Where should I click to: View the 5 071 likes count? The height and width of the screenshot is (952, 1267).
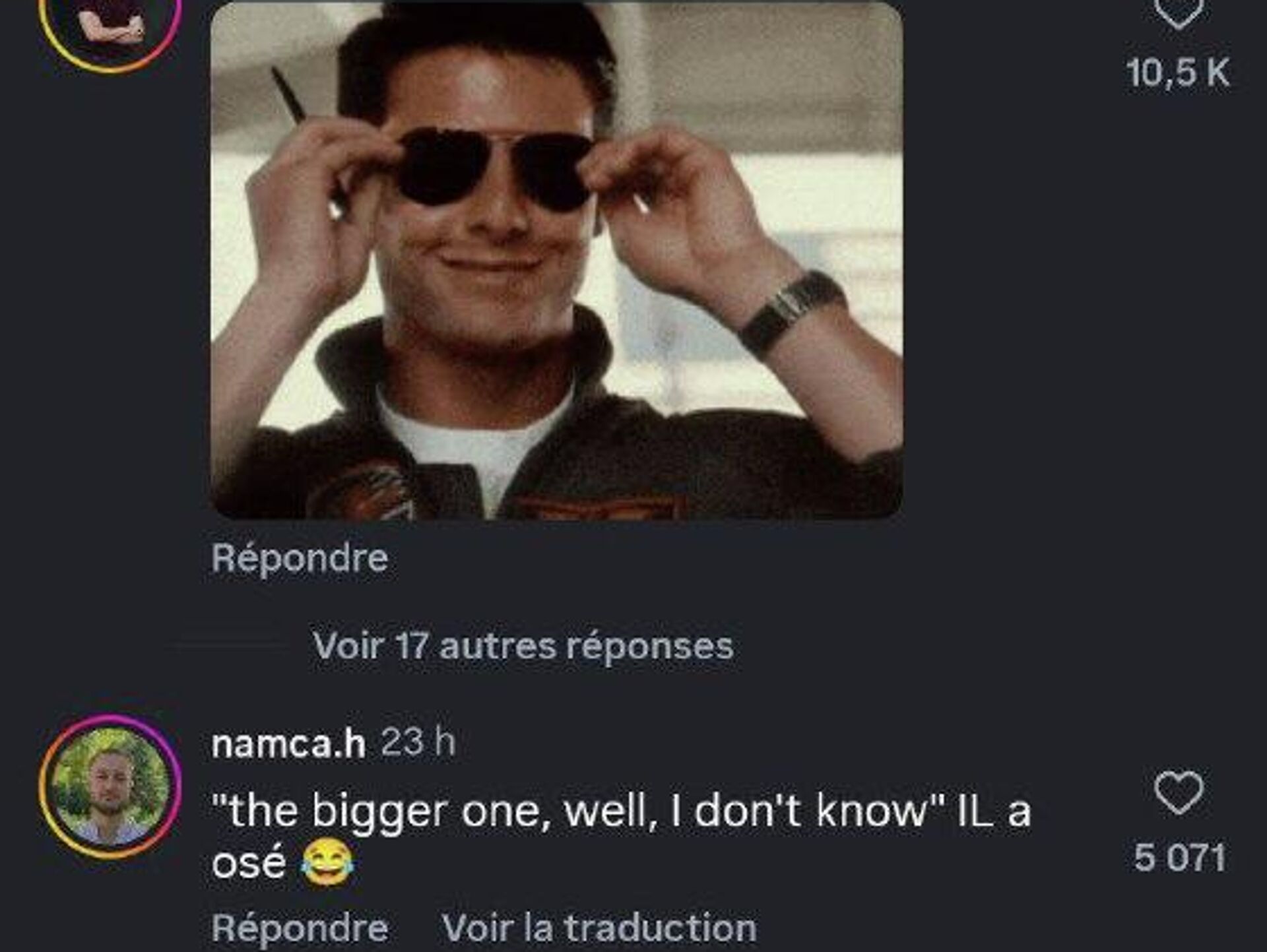click(x=1180, y=858)
